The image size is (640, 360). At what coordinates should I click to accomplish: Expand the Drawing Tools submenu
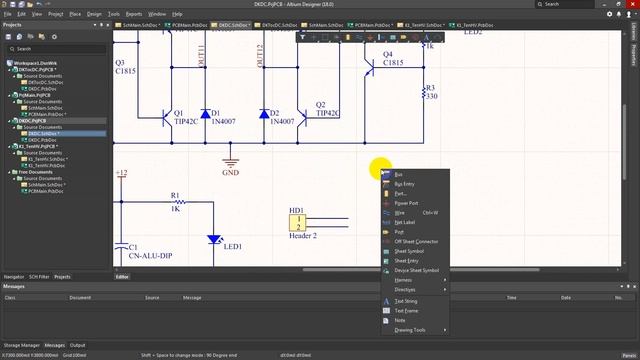tap(416, 330)
